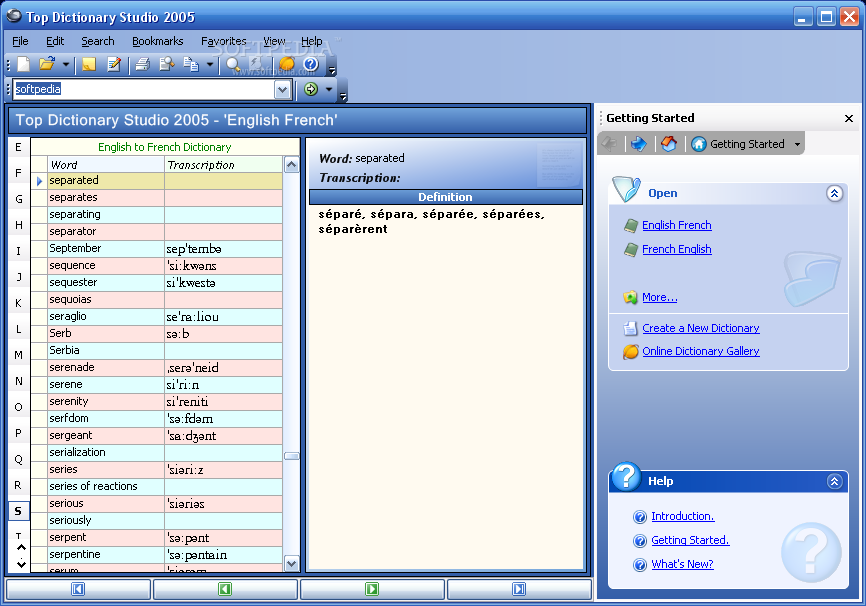The width and height of the screenshot is (866, 606).
Task: Click the task pane Home icon
Action: [x=669, y=144]
